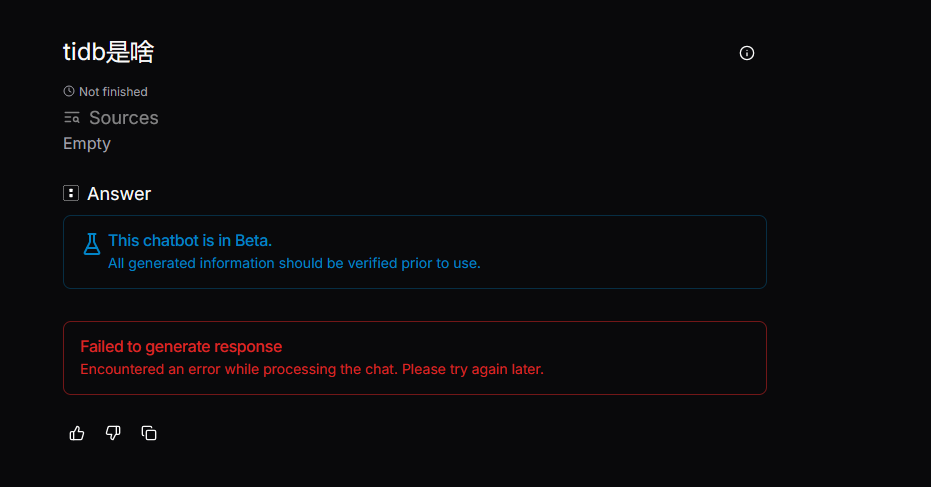Click the question title "tidb是啥"
The width and height of the screenshot is (931, 487).
pyautogui.click(x=108, y=53)
